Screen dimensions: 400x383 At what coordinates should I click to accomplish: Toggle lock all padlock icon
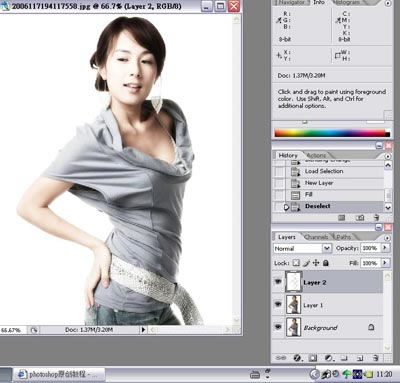[326, 263]
